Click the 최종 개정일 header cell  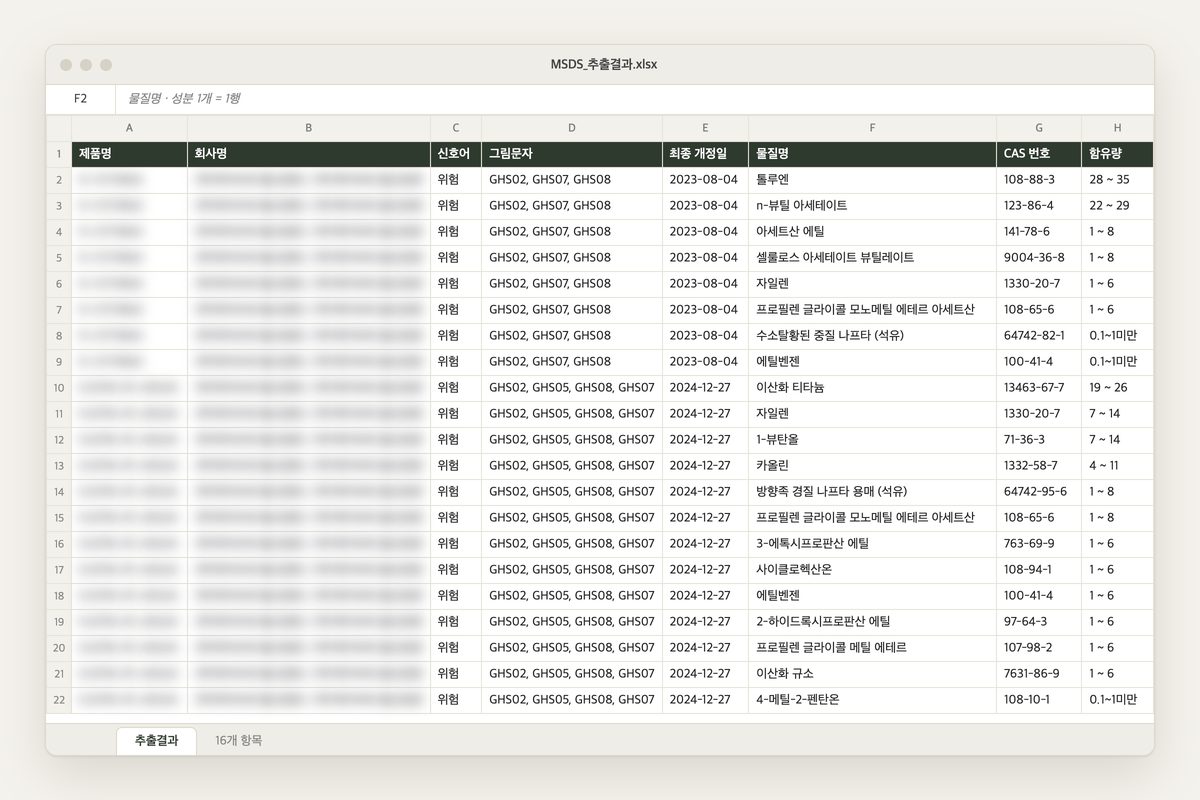tap(705, 154)
